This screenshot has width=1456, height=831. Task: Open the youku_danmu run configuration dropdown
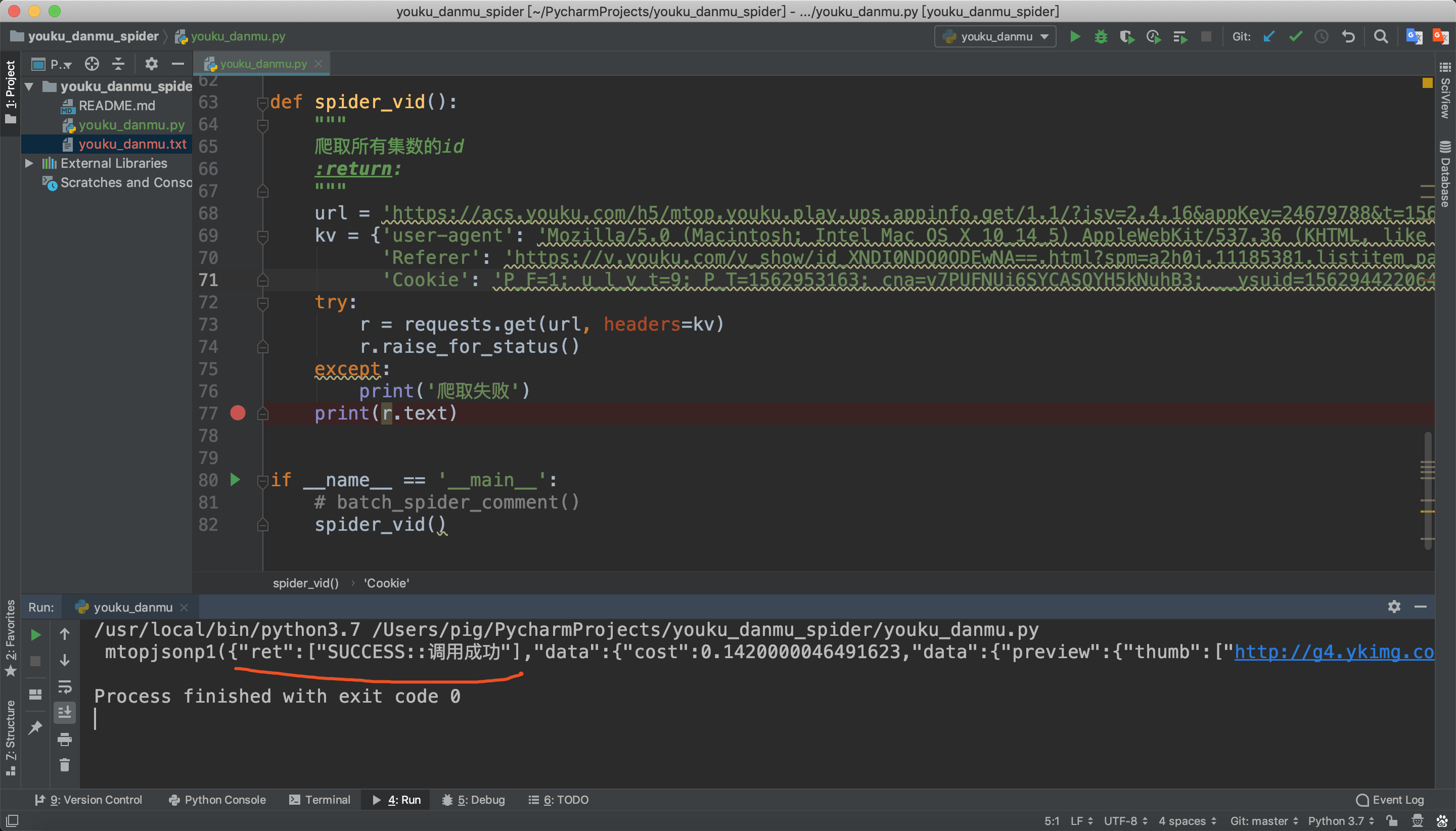pyautogui.click(x=995, y=36)
